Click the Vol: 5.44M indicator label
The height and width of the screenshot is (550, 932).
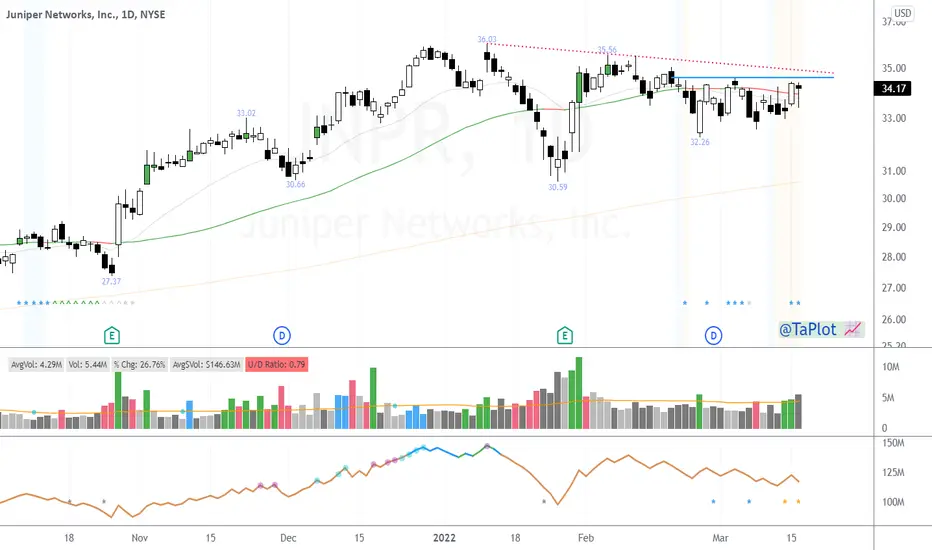[x=87, y=364]
